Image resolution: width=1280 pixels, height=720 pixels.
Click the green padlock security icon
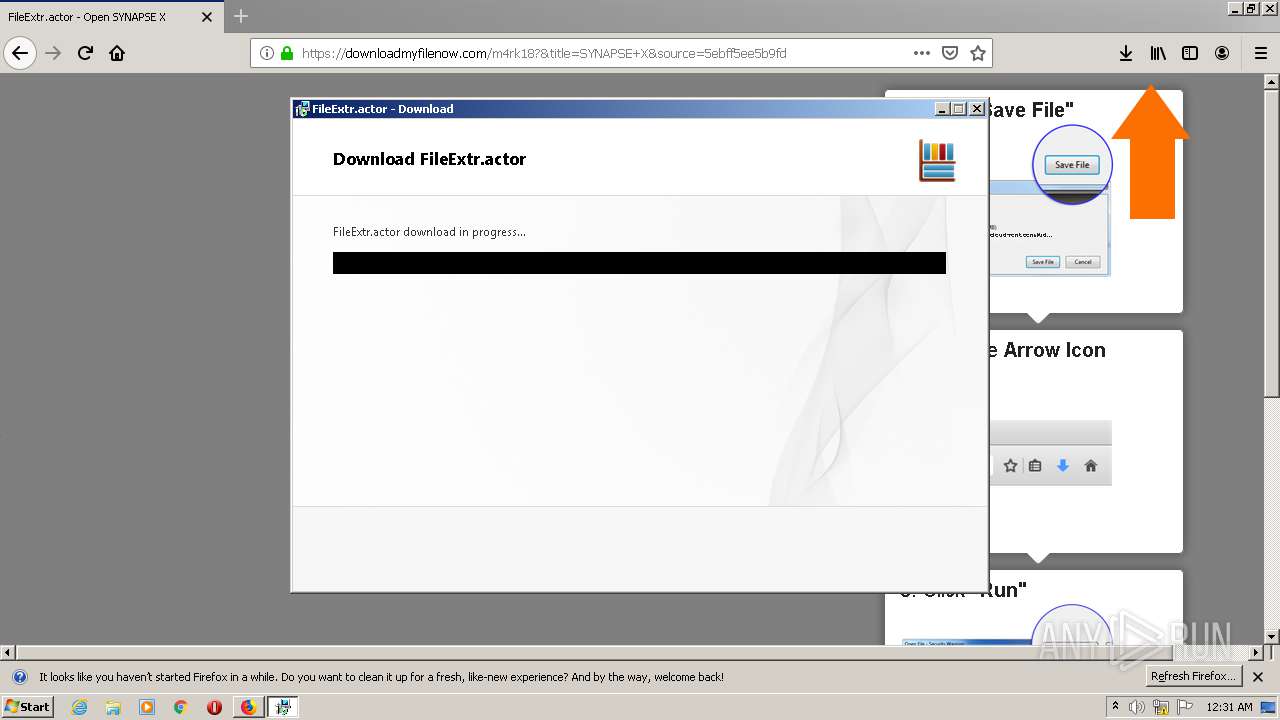[x=287, y=53]
